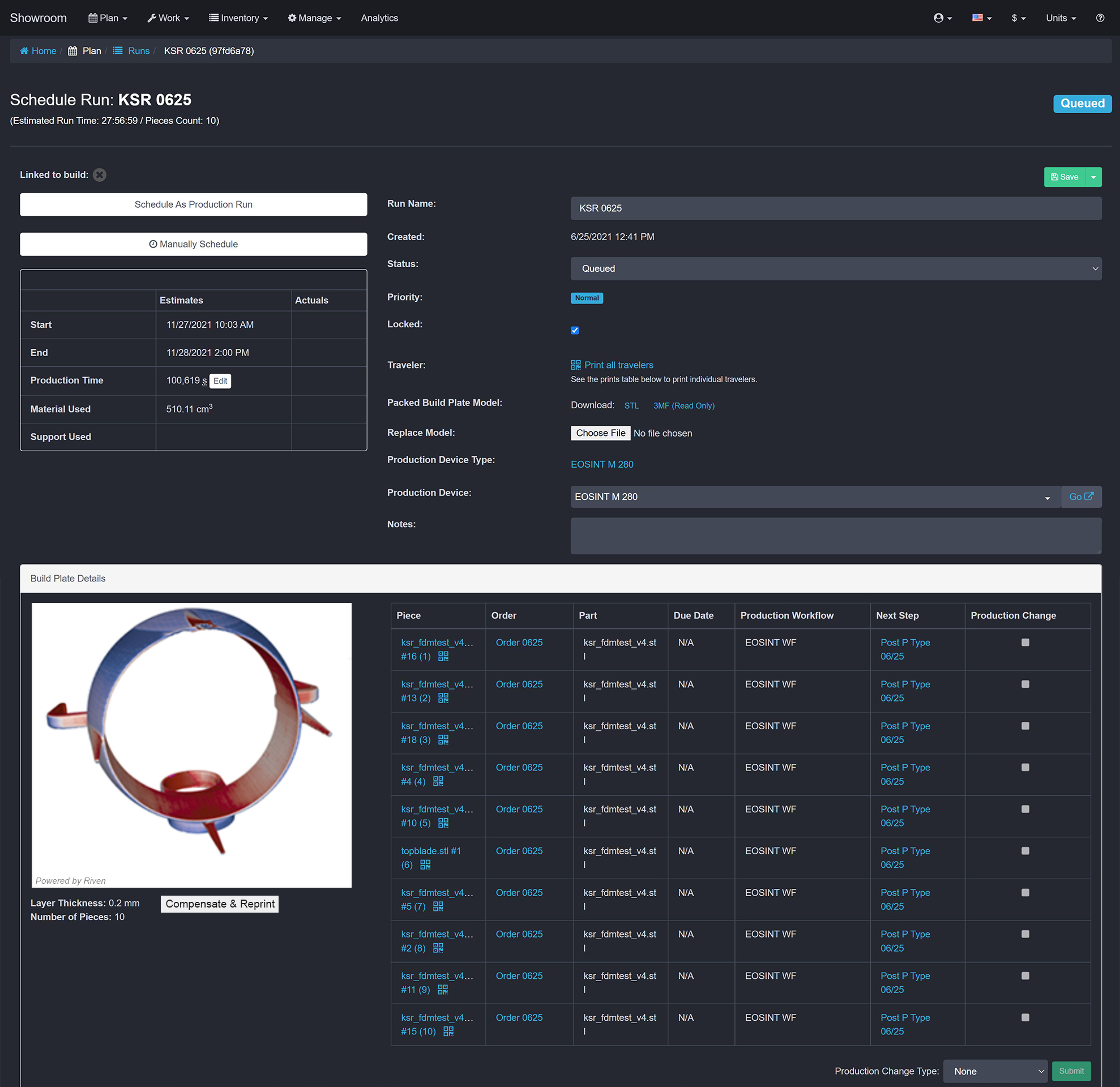Open the currency $ dropdown
Viewport: 1120px width, 1087px height.
tap(1018, 18)
